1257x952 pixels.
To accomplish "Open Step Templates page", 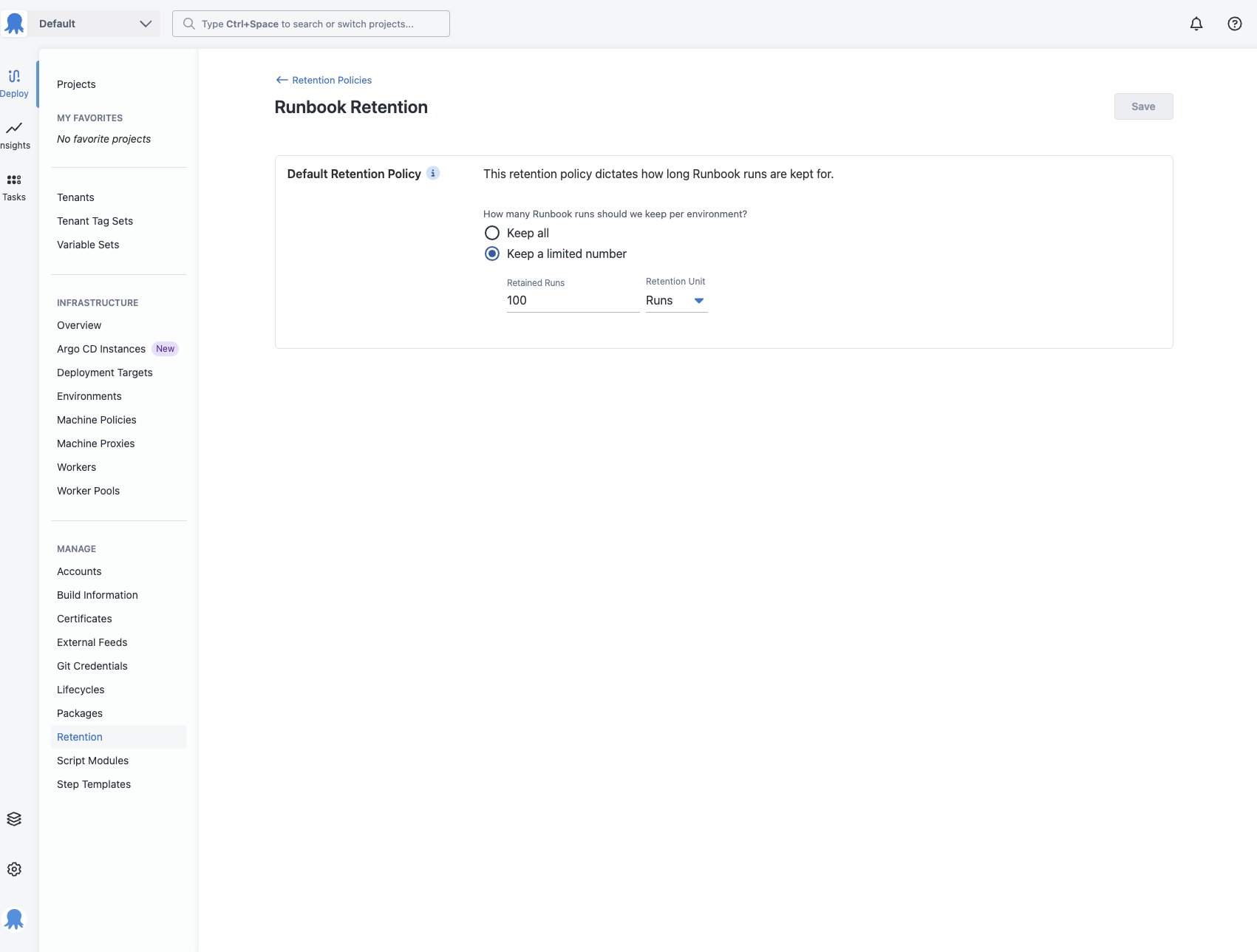I will (x=94, y=784).
